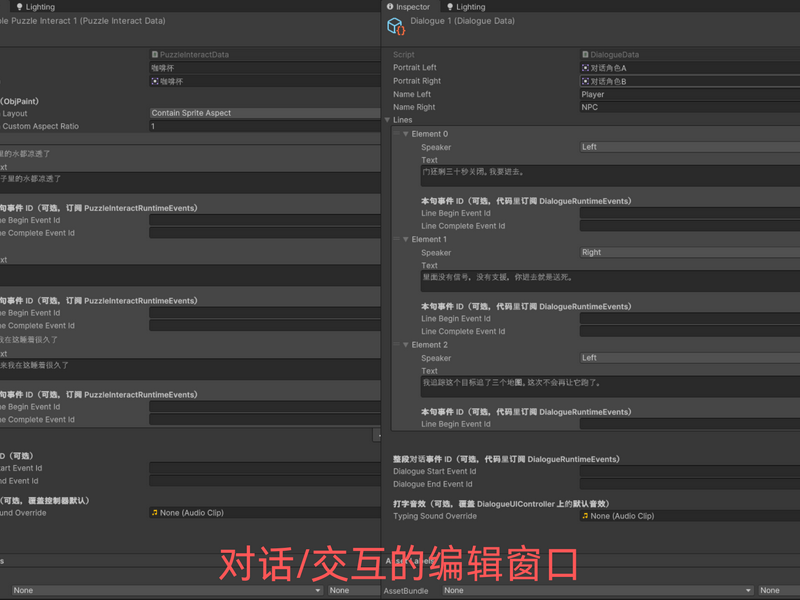The image size is (800, 600).
Task: Grab the Element 2 reorder handle
Action: click(x=396, y=345)
